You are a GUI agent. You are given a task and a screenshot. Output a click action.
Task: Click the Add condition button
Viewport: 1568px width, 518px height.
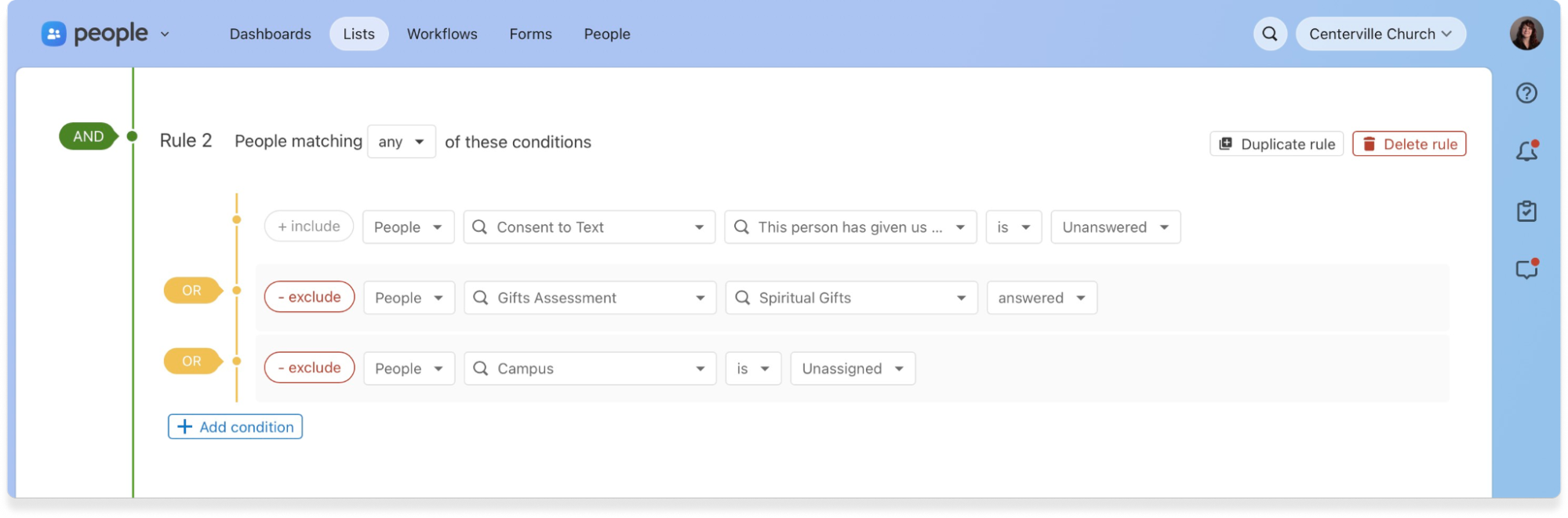(x=235, y=426)
